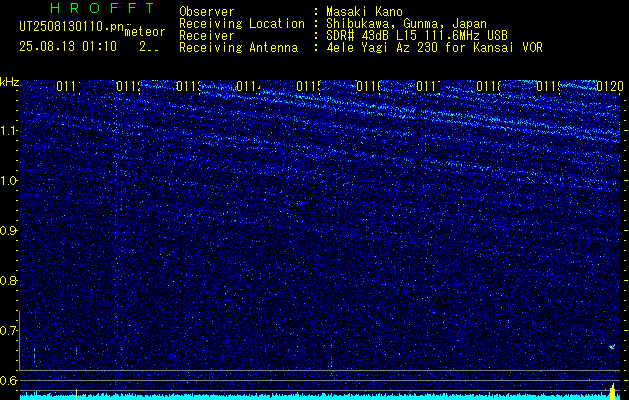Click the 0117 time marker

(429, 86)
